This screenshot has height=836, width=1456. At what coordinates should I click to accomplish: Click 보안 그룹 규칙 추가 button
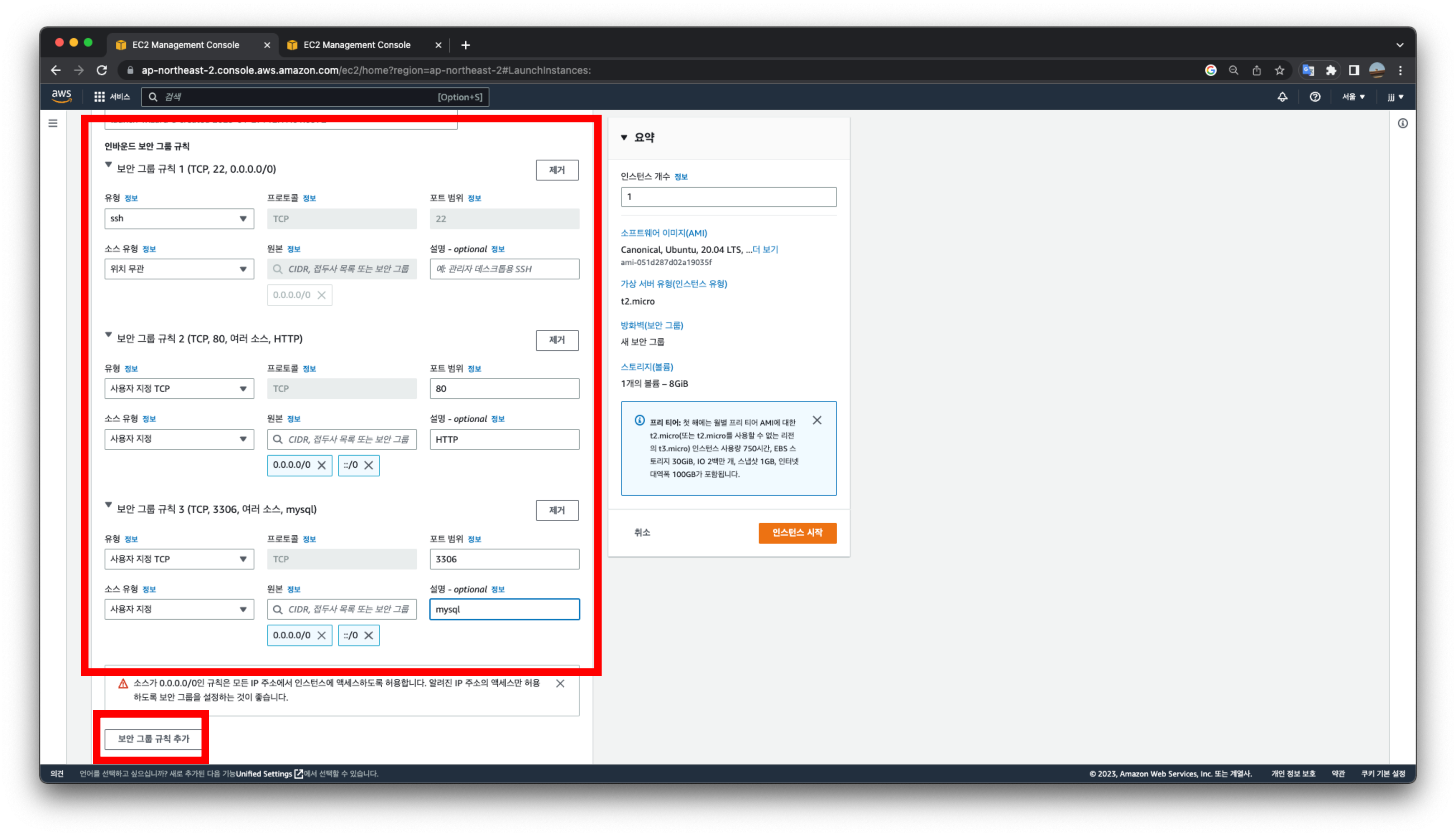point(153,738)
